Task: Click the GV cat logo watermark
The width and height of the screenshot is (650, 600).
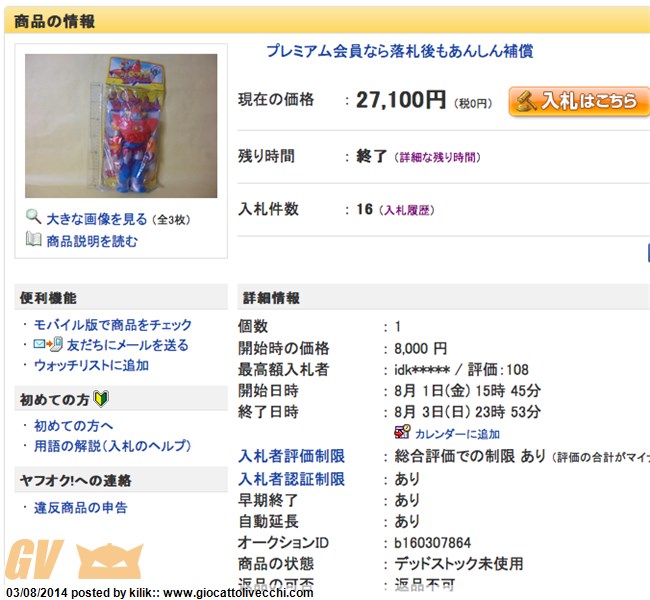Action: click(74, 560)
